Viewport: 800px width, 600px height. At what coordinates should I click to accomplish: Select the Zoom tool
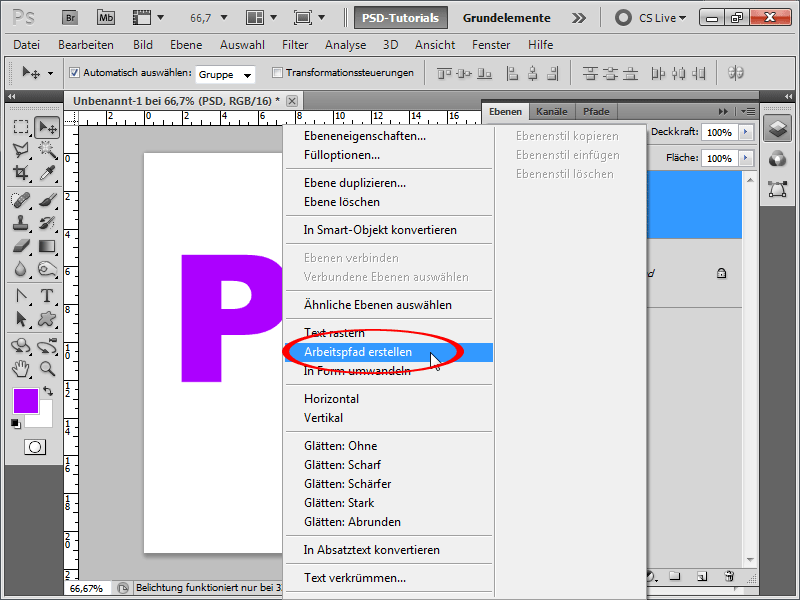(x=47, y=369)
